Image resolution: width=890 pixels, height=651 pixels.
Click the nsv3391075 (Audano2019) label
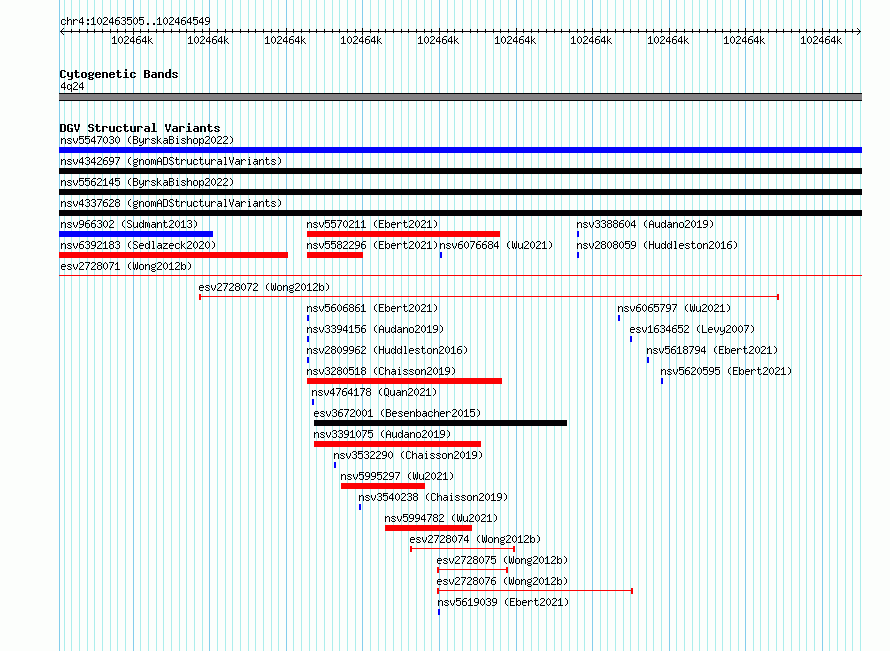[383, 434]
